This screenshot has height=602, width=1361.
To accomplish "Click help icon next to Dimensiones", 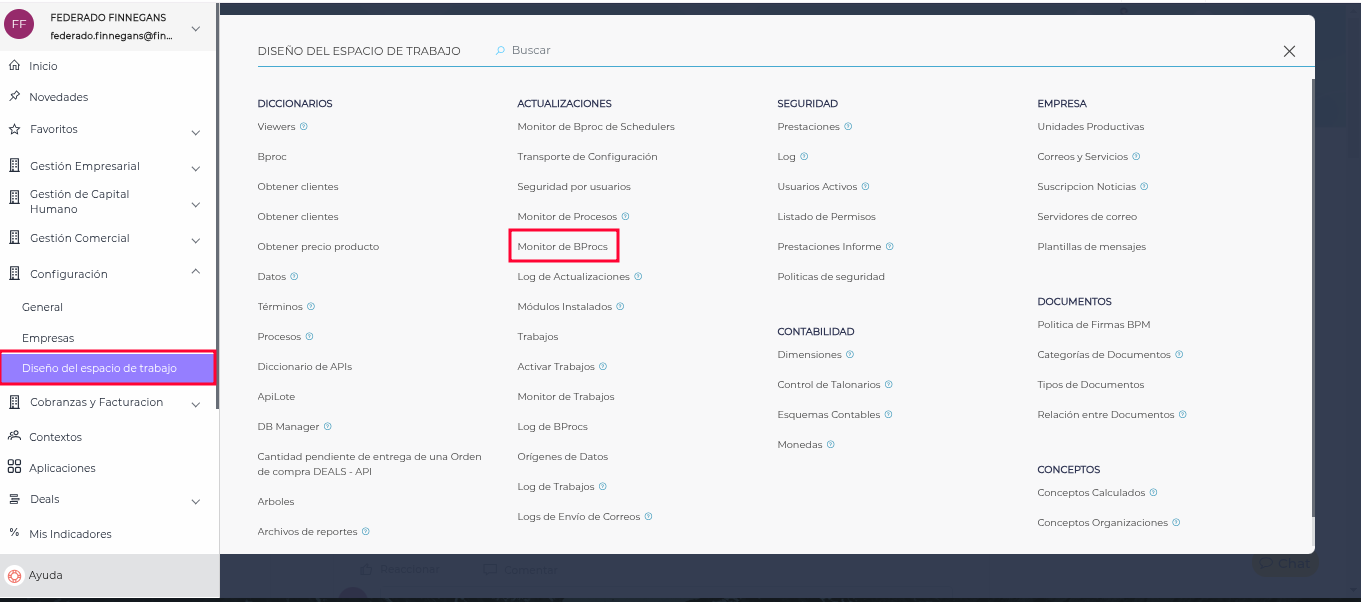I will [x=850, y=354].
